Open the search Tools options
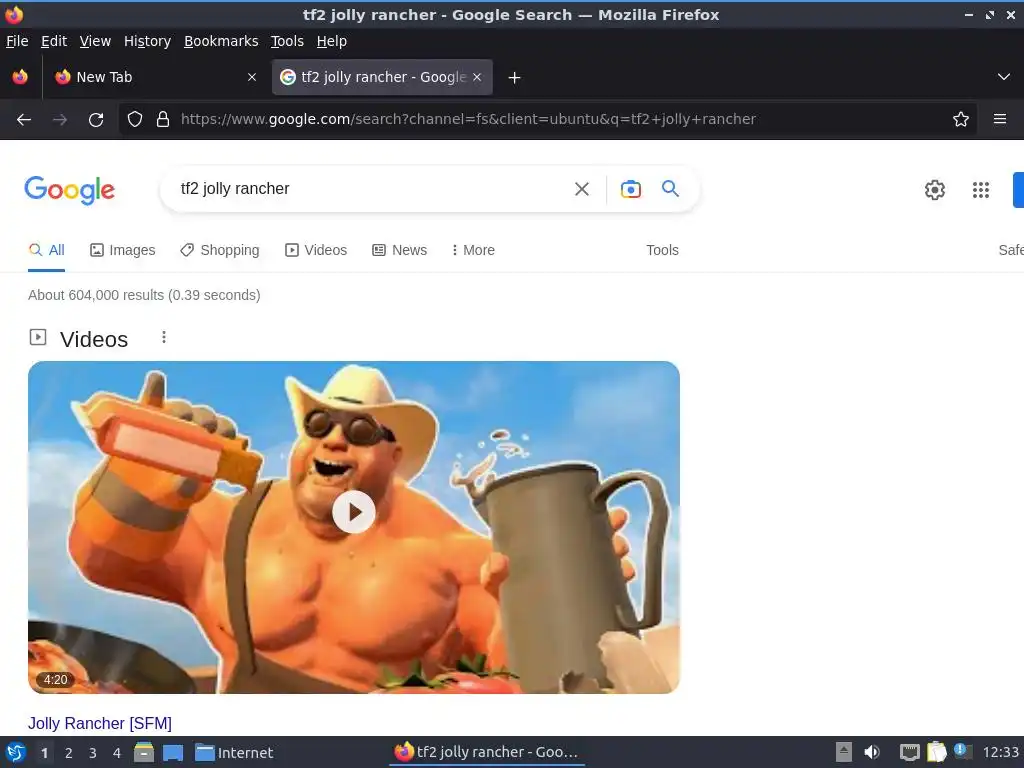 (x=662, y=250)
